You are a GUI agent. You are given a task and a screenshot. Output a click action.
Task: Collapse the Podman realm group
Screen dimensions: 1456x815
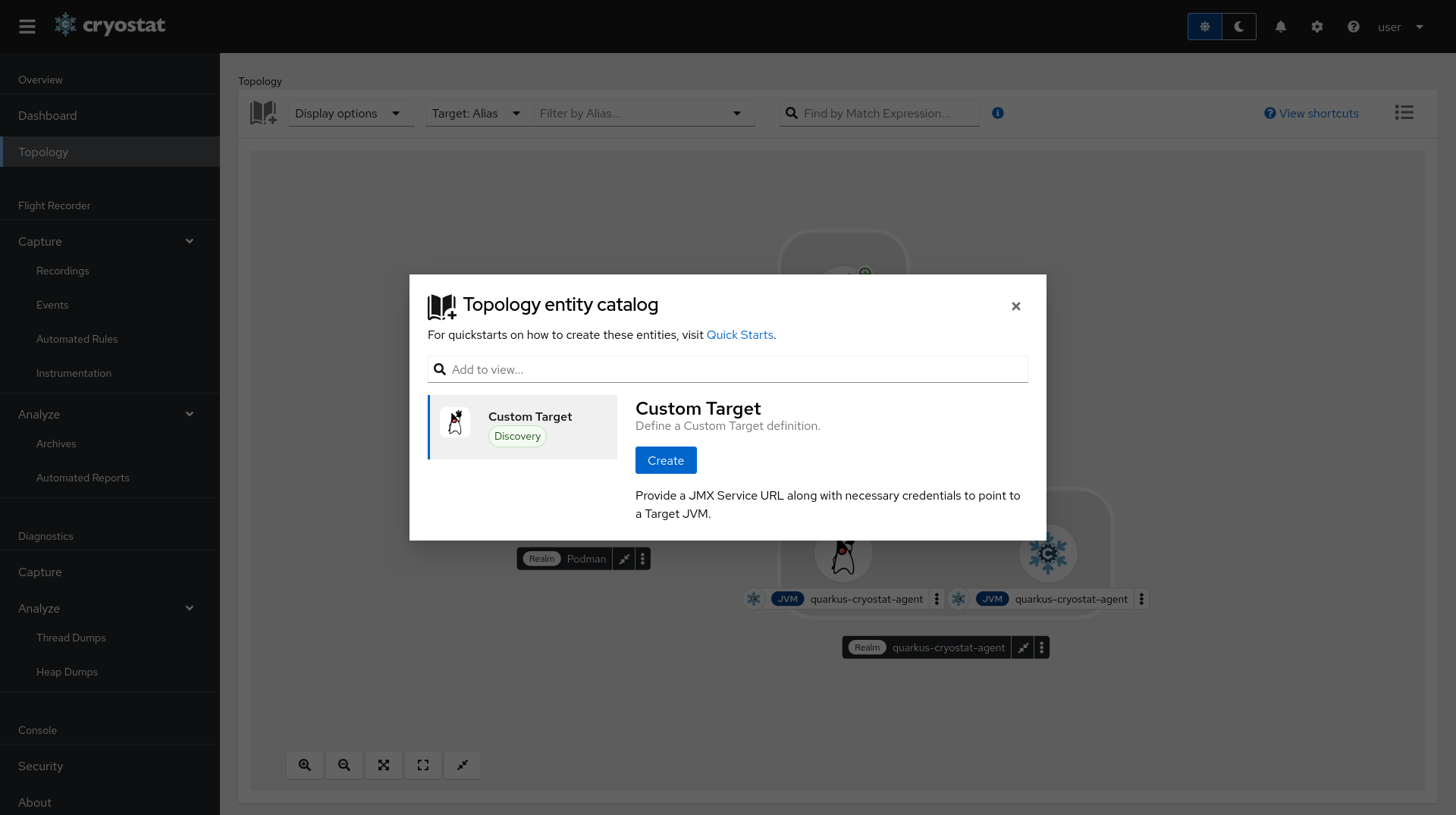[624, 559]
